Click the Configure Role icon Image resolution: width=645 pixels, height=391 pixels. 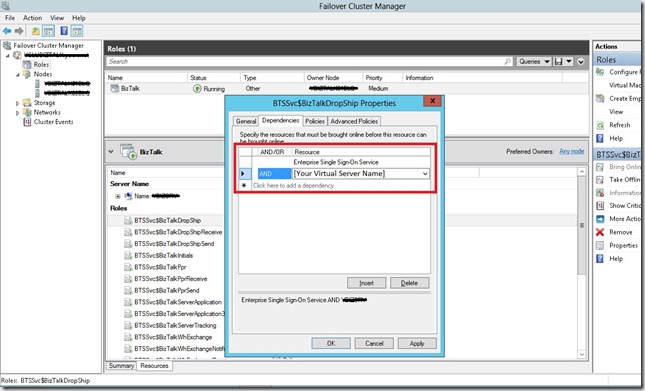coord(600,72)
